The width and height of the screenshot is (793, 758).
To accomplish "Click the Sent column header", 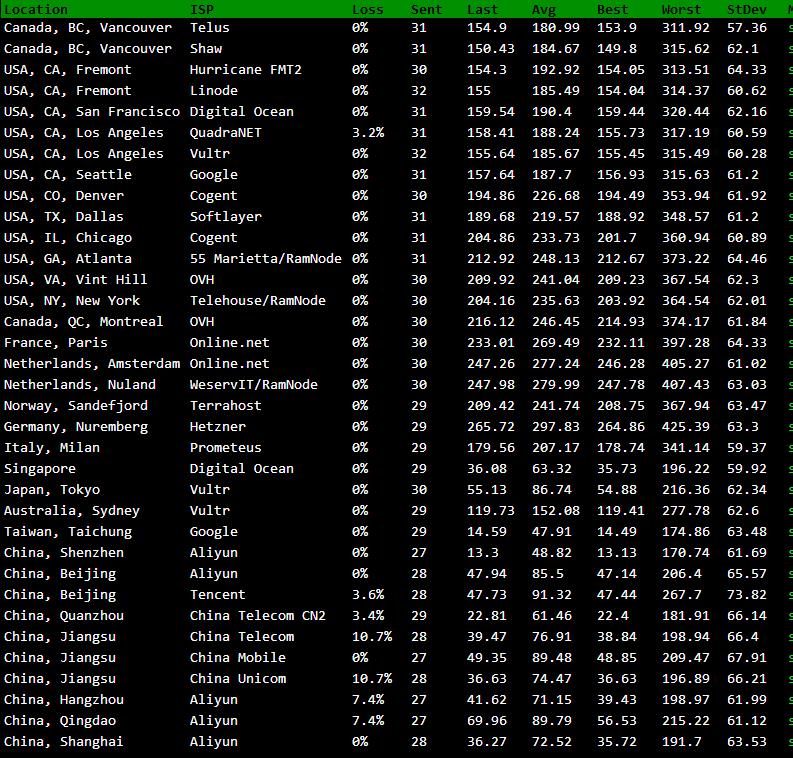I will [426, 9].
